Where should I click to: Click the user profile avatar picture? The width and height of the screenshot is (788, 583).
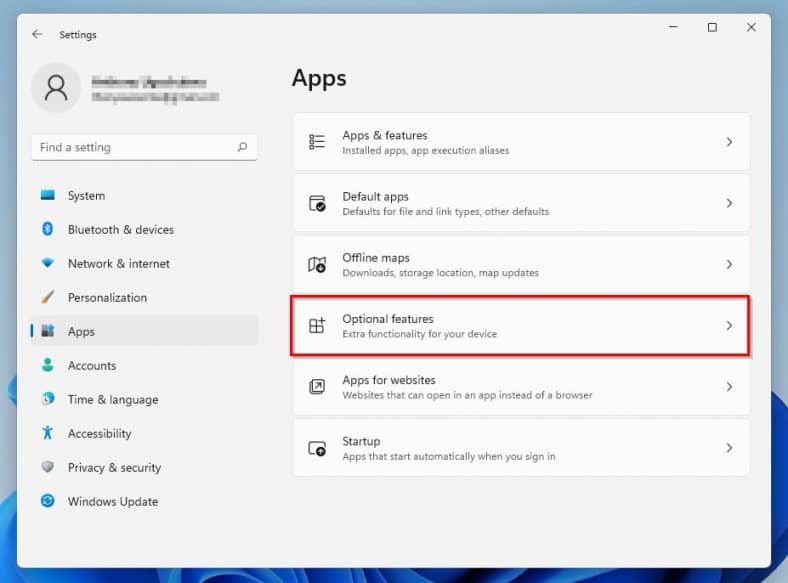point(56,88)
